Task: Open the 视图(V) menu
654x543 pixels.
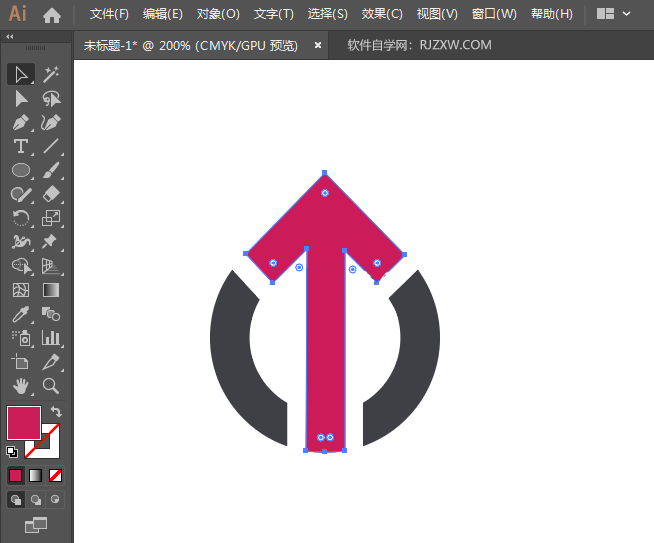Action: (x=437, y=14)
